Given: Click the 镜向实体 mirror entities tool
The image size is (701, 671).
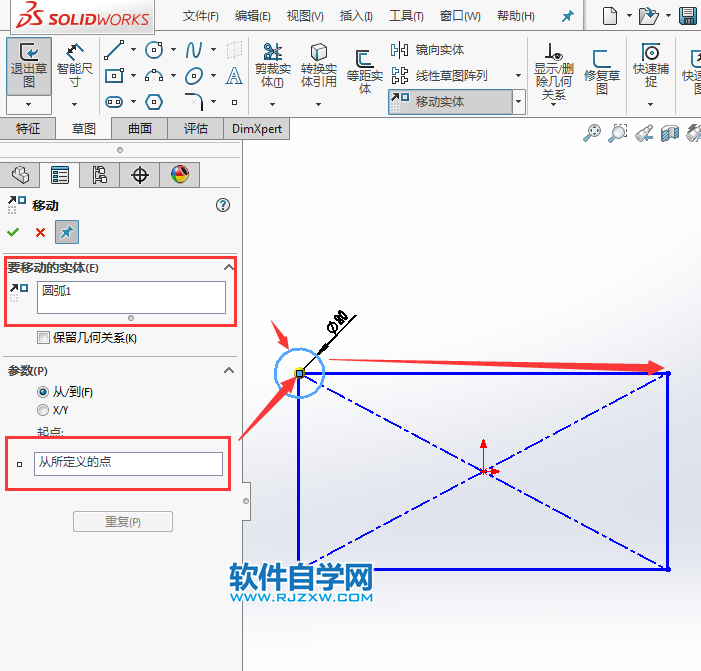Looking at the screenshot, I should pyautogui.click(x=428, y=50).
